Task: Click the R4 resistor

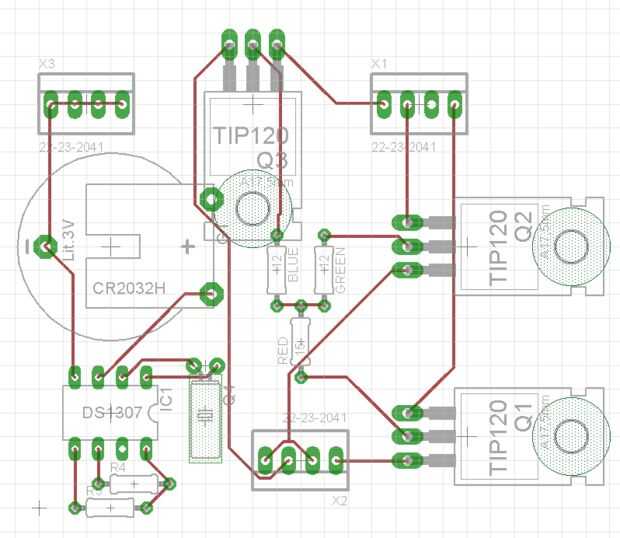Action: pyautogui.click(x=134, y=484)
